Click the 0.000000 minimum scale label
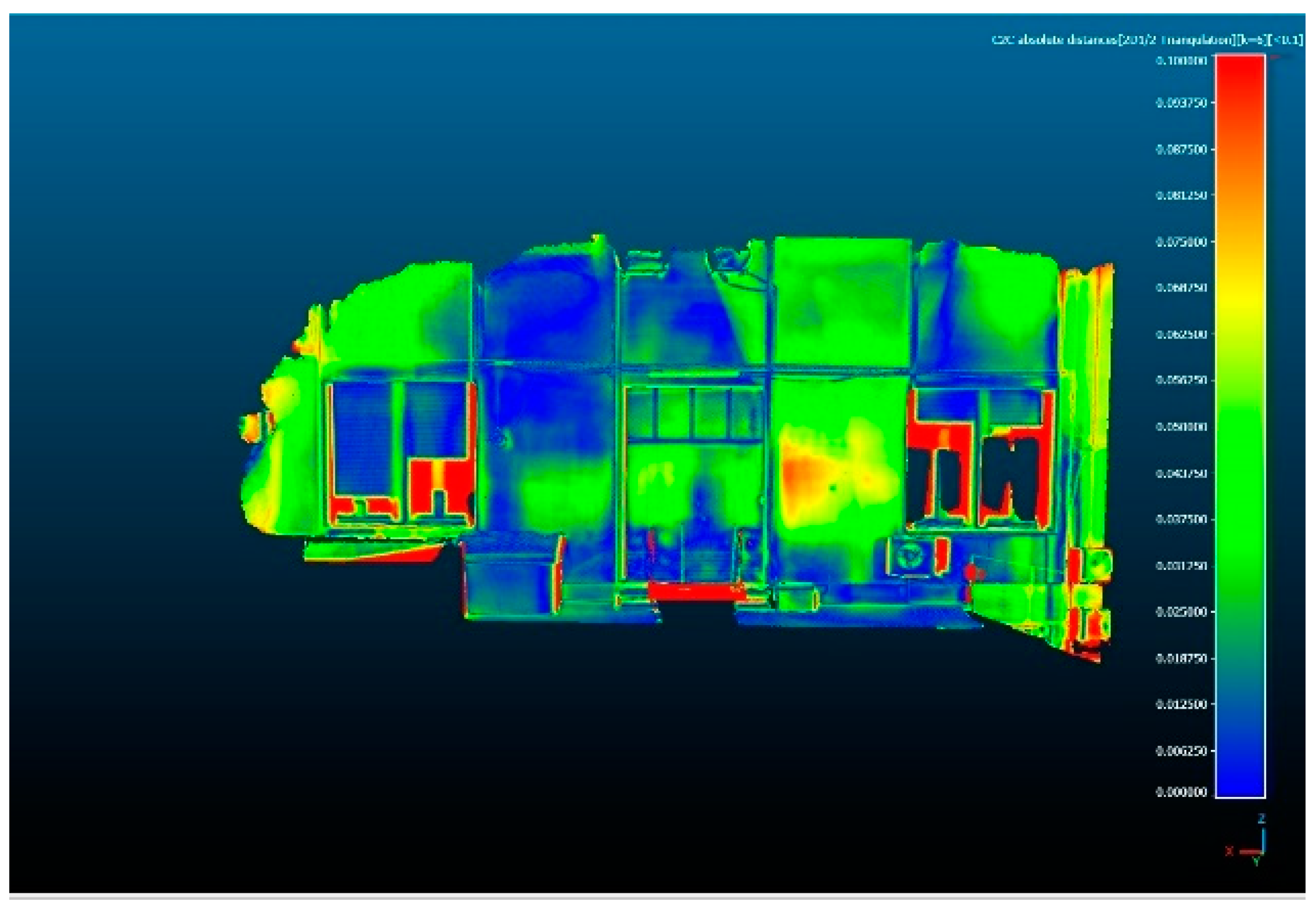Screen dimensions: 1316x905 click(x=1181, y=792)
